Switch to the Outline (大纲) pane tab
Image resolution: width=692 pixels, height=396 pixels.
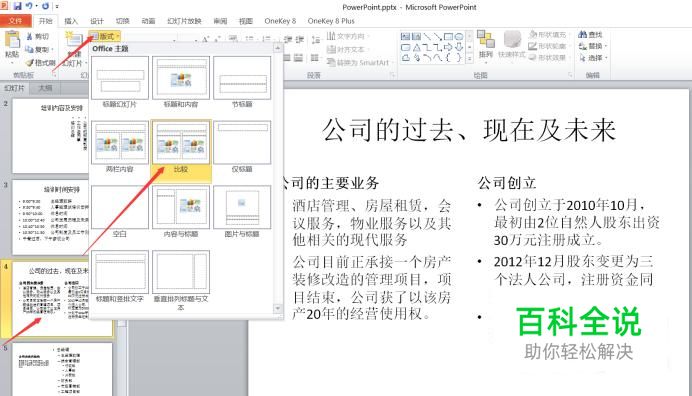pos(45,88)
